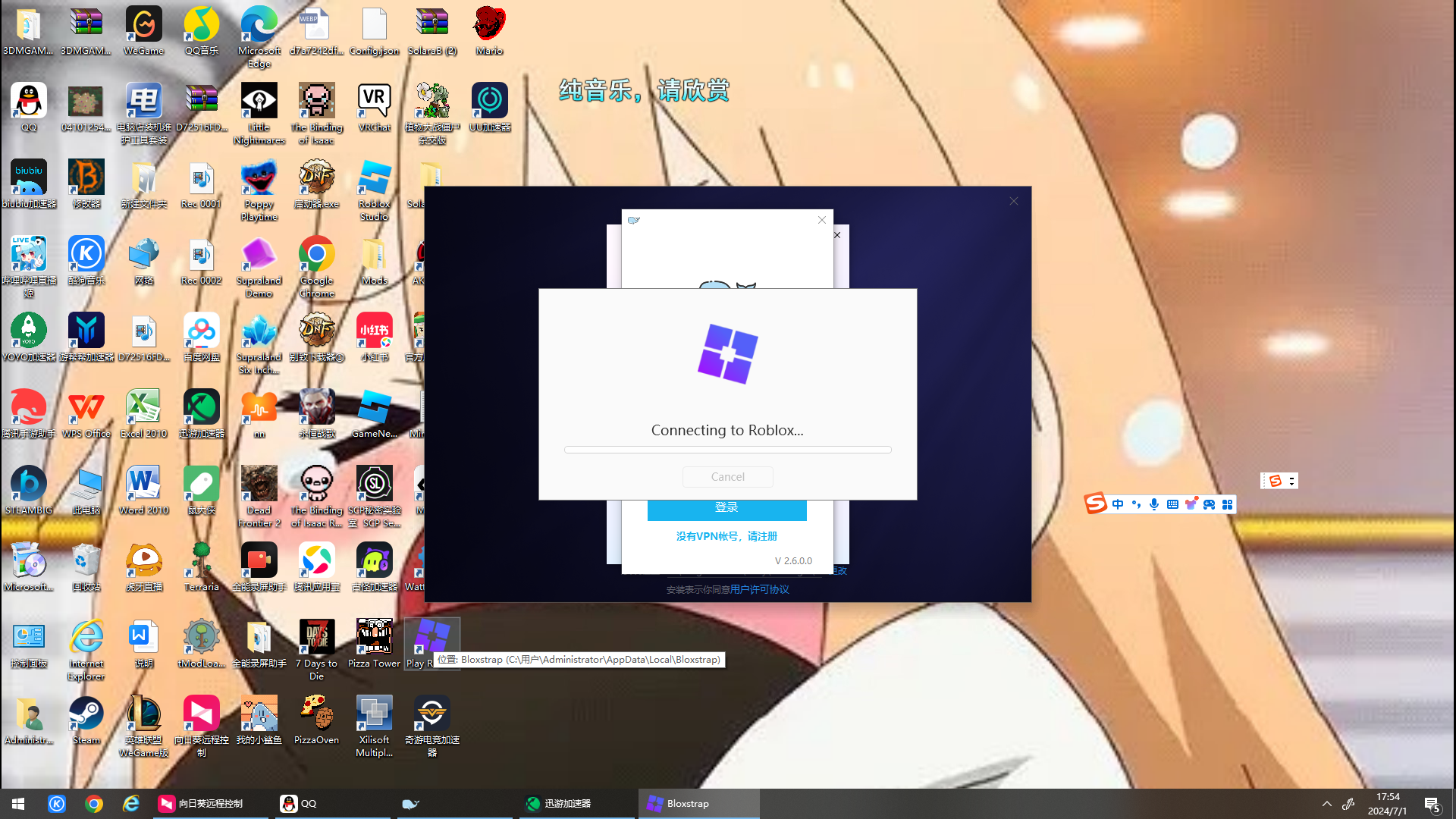
Task: Click the Bloxstrap logo in dialog
Action: click(x=728, y=353)
